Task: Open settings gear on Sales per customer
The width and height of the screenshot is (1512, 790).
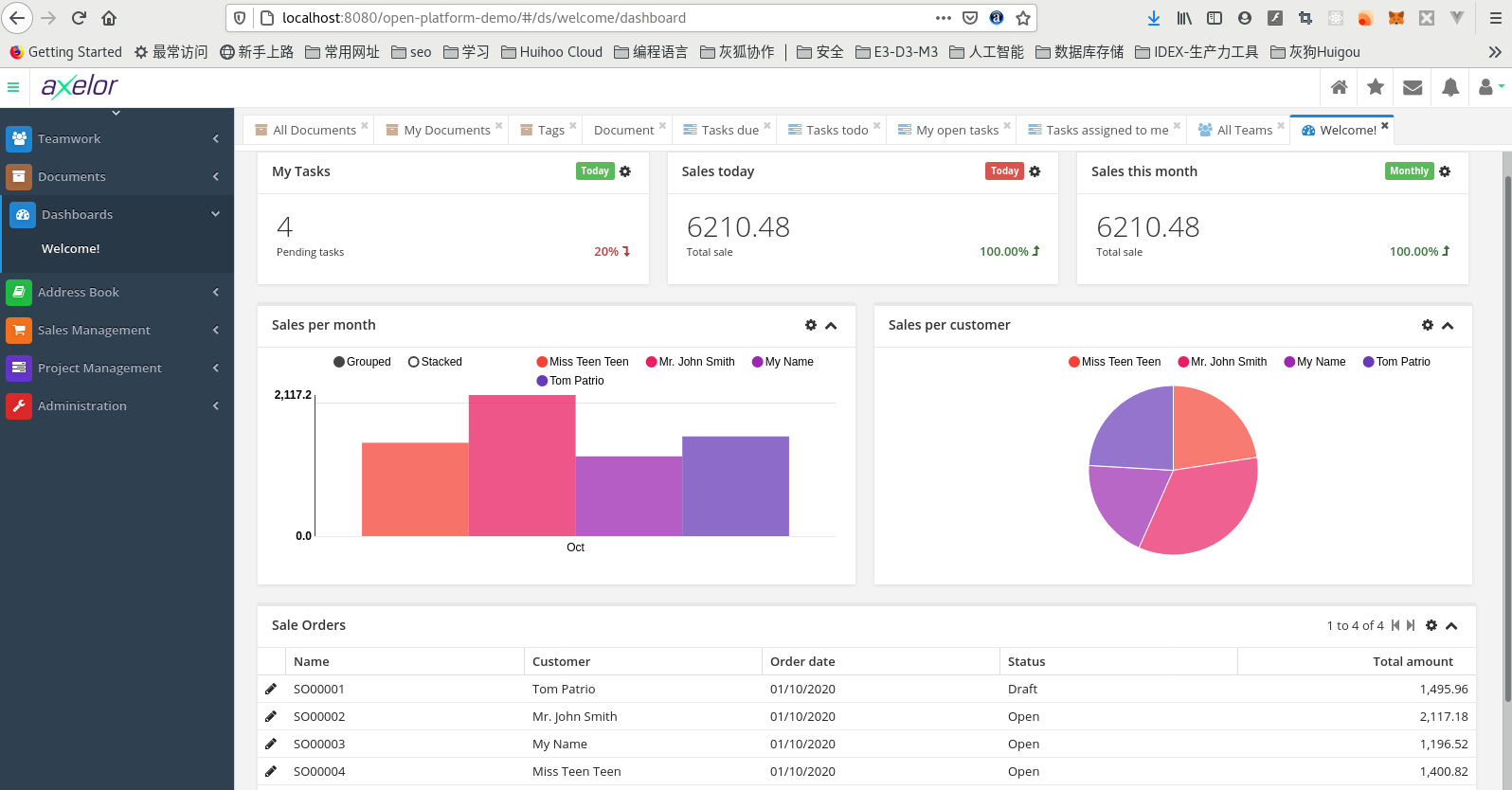Action: click(x=1428, y=325)
